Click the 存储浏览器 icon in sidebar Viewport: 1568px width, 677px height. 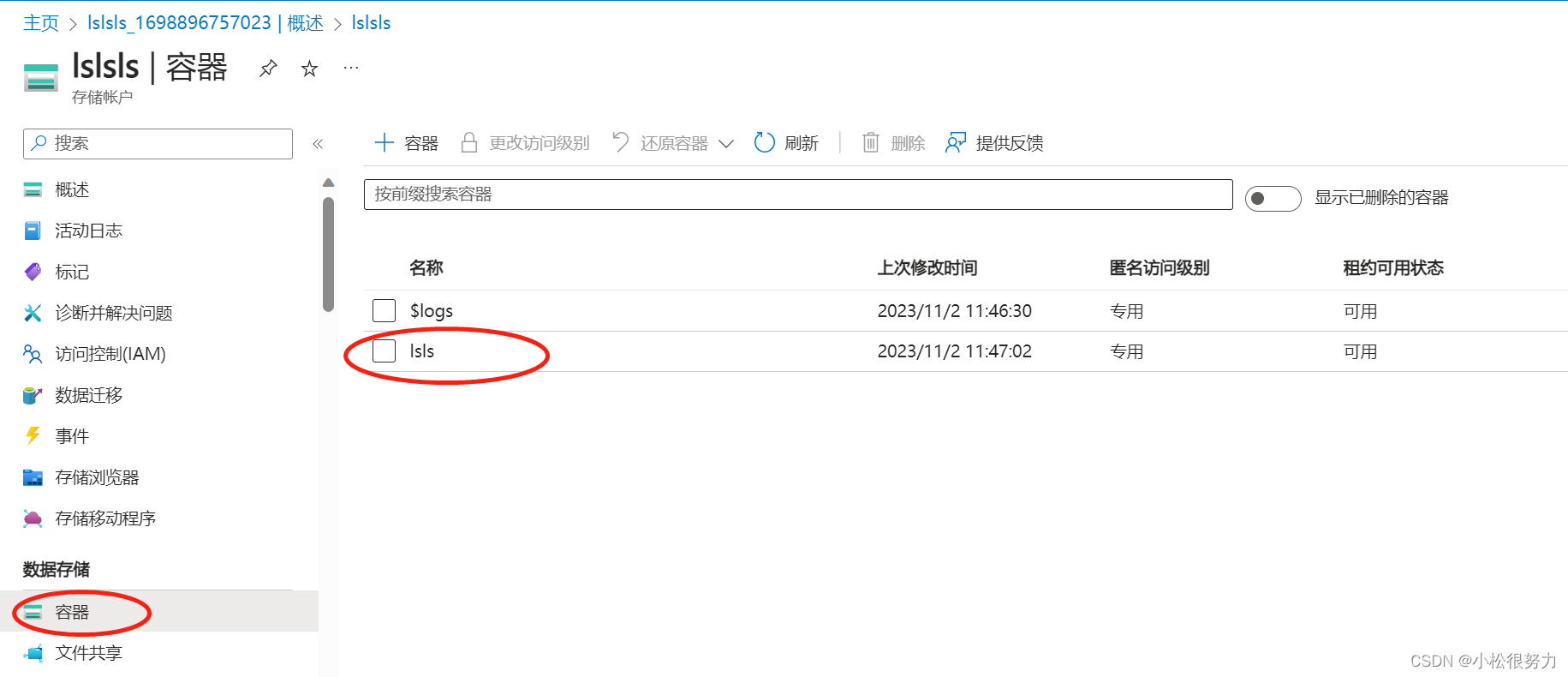33,477
